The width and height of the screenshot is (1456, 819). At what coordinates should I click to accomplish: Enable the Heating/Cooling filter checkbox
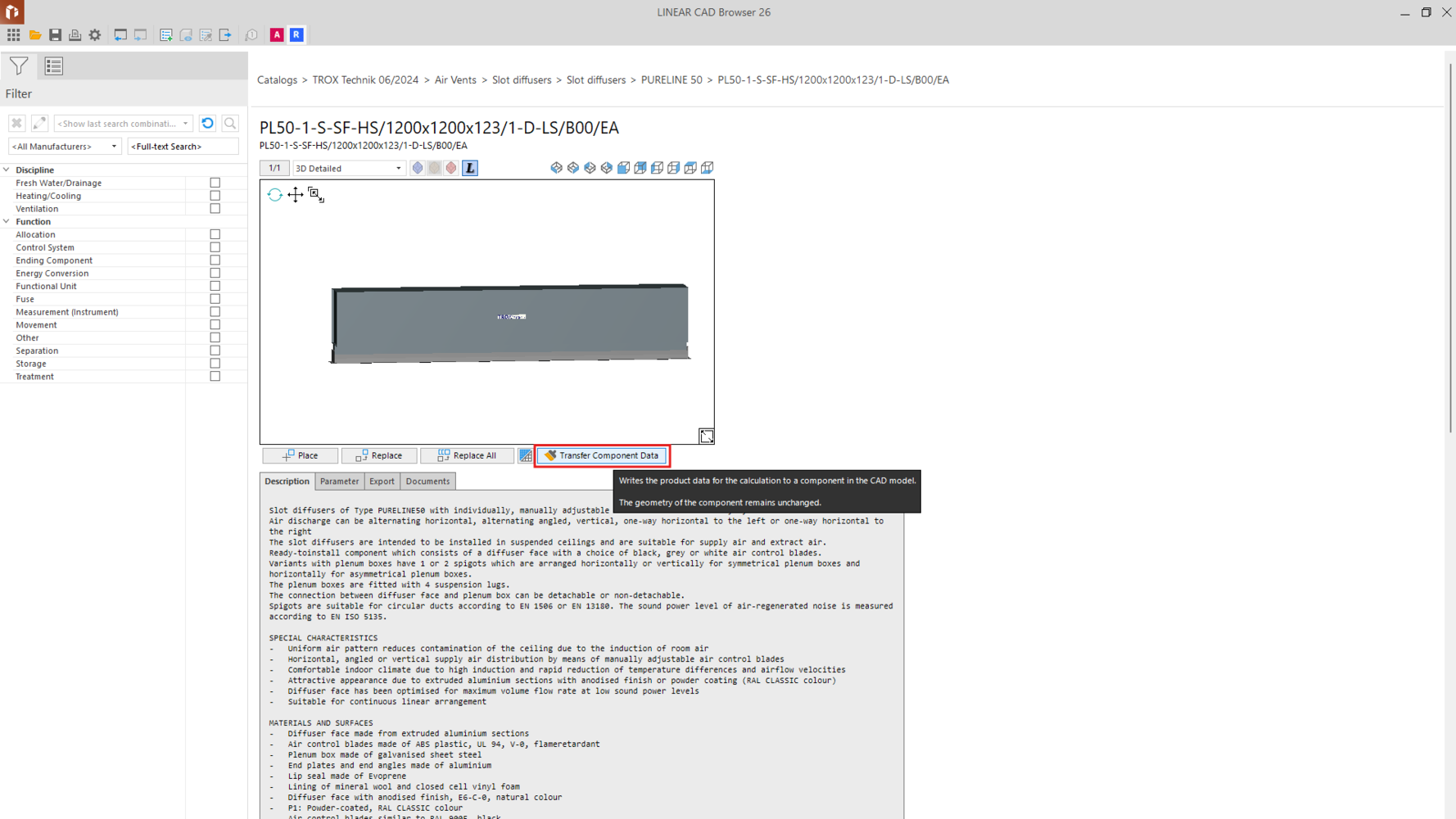(x=215, y=196)
